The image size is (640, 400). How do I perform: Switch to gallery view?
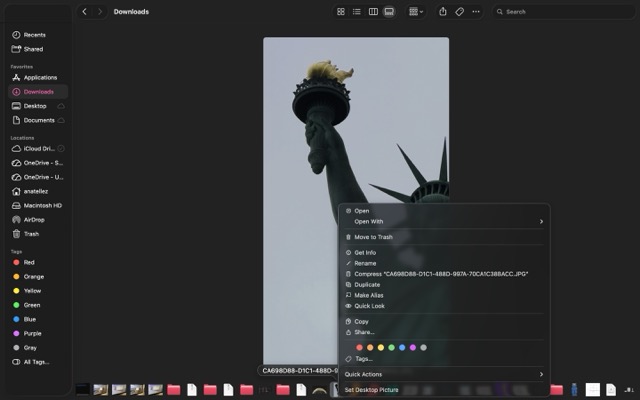tap(389, 11)
